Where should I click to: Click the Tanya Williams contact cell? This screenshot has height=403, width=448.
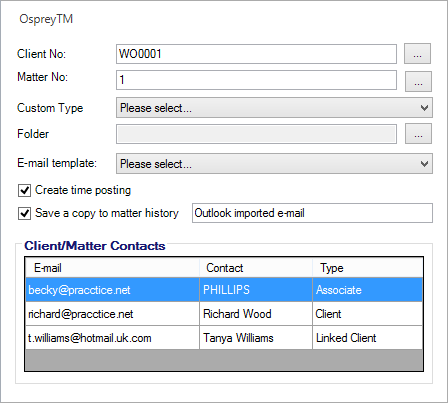tap(256, 338)
